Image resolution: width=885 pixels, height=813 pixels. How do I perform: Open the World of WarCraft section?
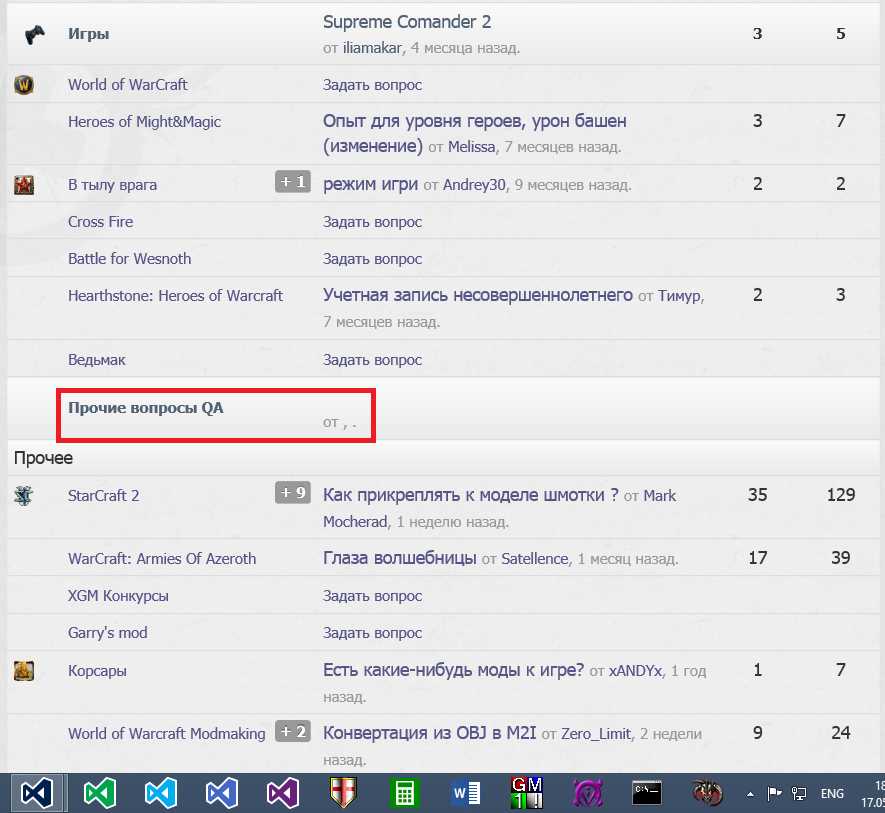(x=128, y=85)
